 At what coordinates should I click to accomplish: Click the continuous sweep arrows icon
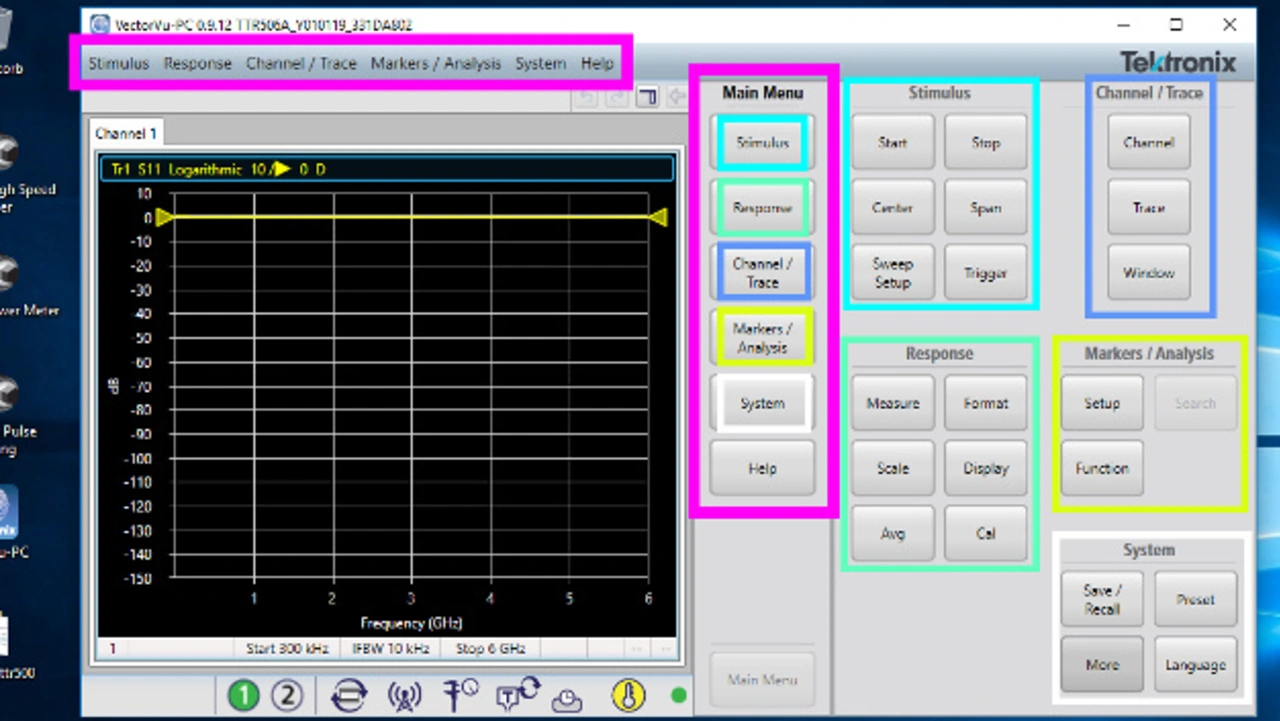click(348, 696)
